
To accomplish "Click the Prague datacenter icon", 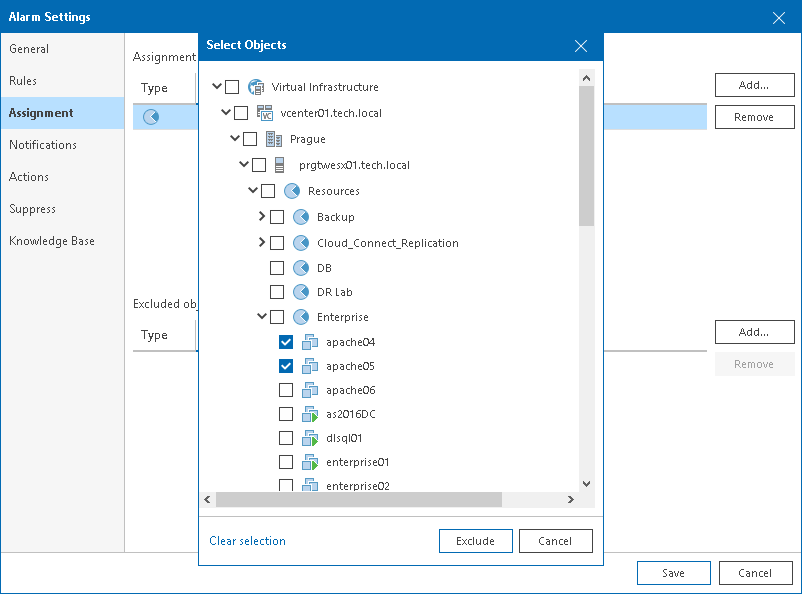I will pos(274,139).
